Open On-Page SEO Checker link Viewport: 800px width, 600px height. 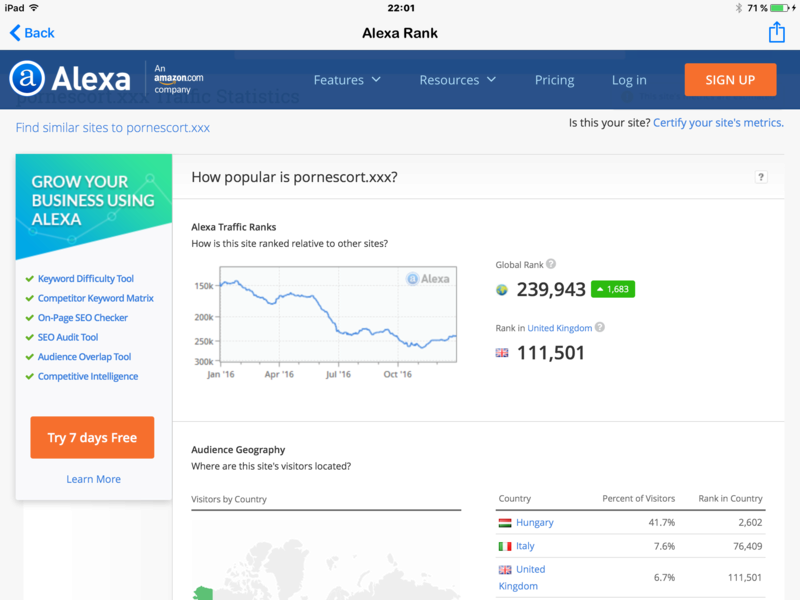83,317
